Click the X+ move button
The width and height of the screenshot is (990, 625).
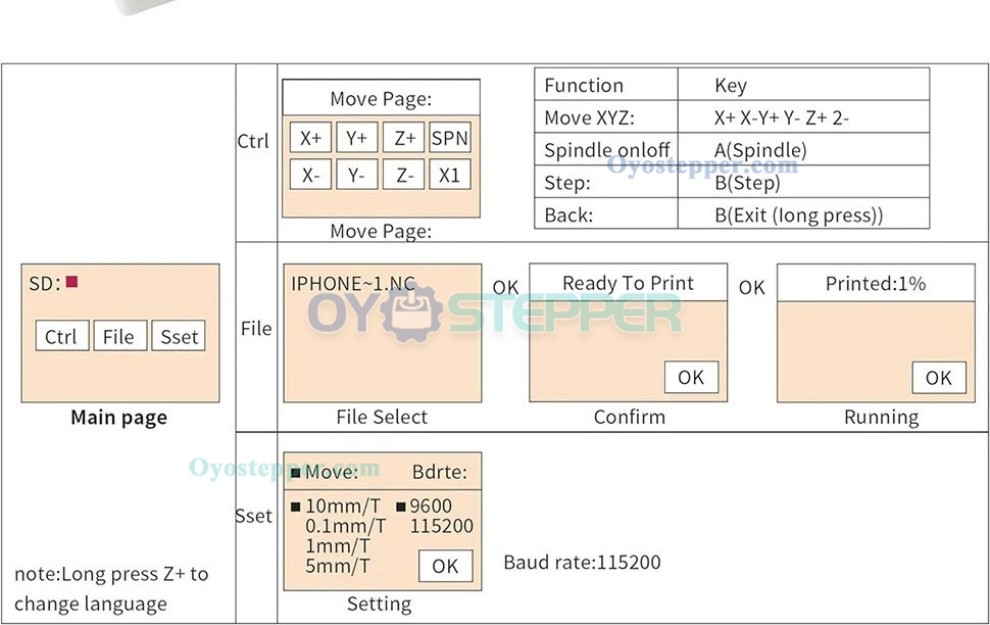(x=311, y=138)
